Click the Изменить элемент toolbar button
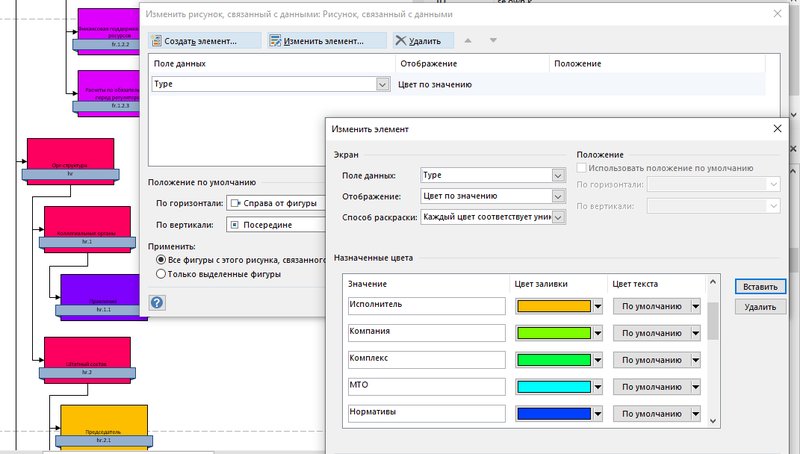This screenshot has height=454, width=800. click(x=324, y=41)
